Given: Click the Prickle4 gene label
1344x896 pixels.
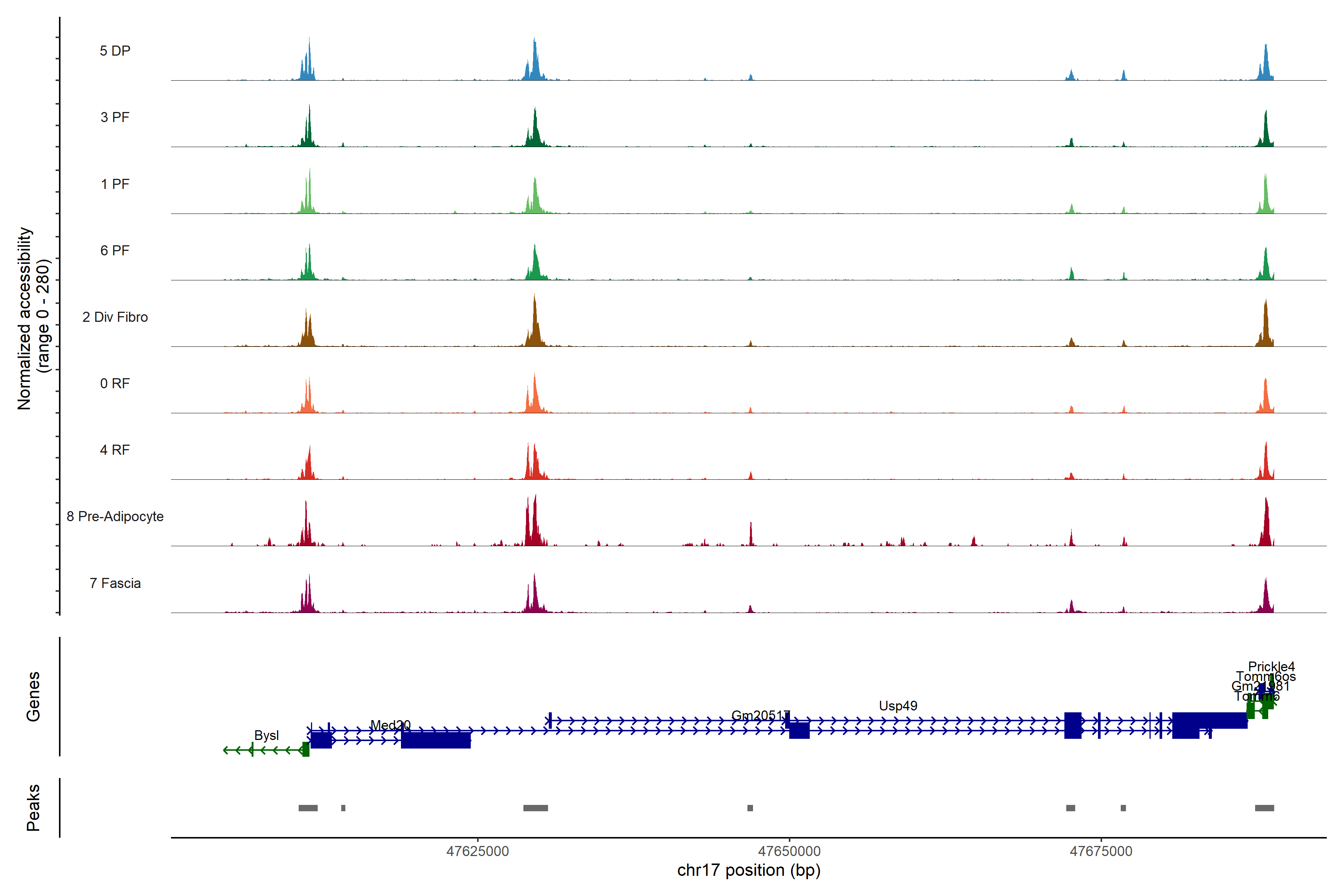Looking at the screenshot, I should pyautogui.click(x=1271, y=666).
